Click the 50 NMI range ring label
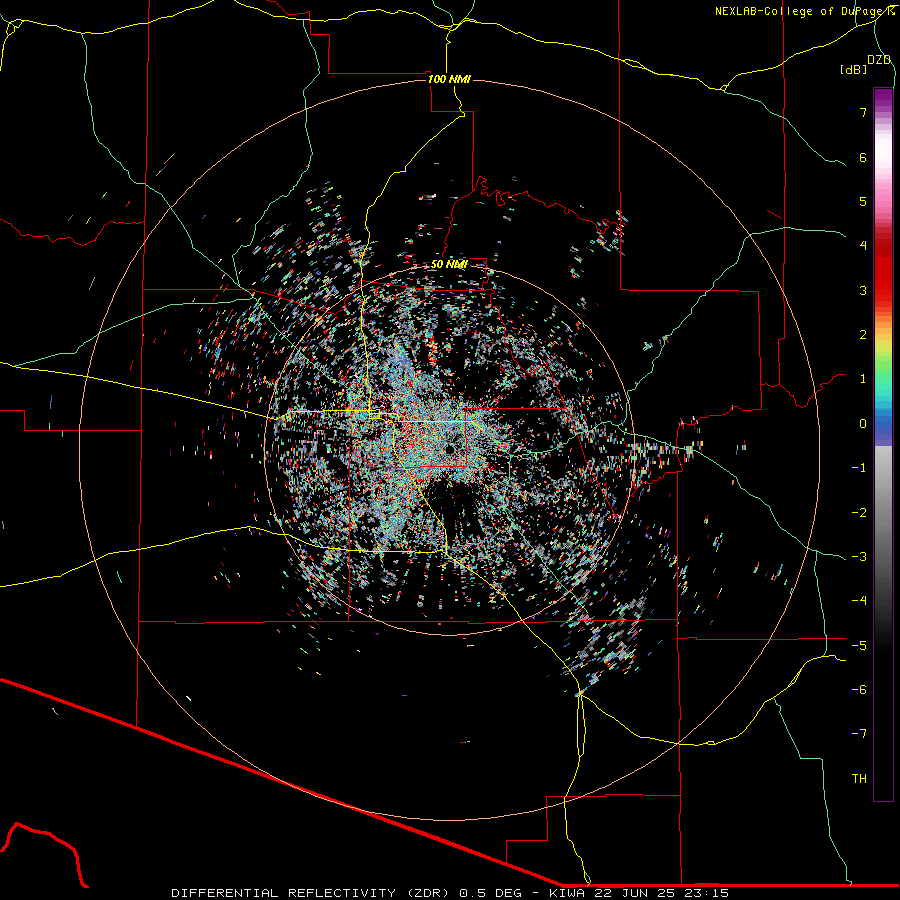 [449, 264]
